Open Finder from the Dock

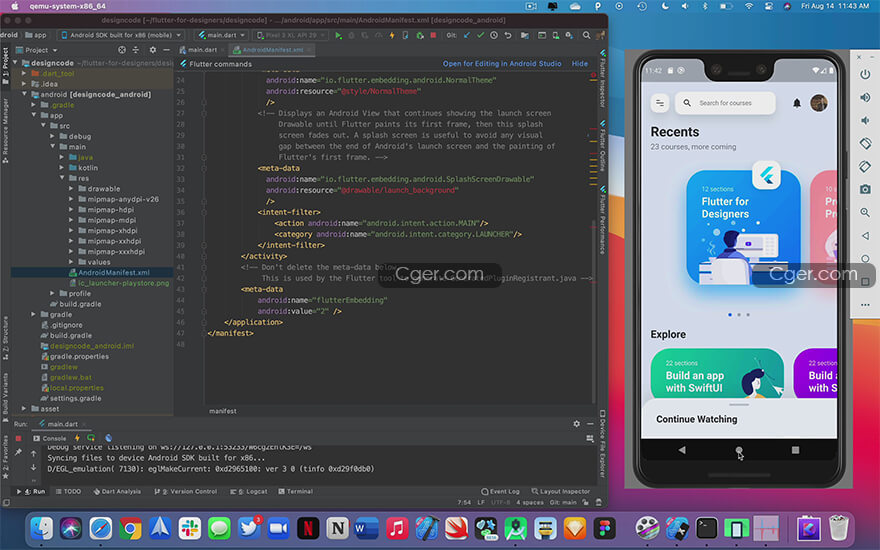42,528
